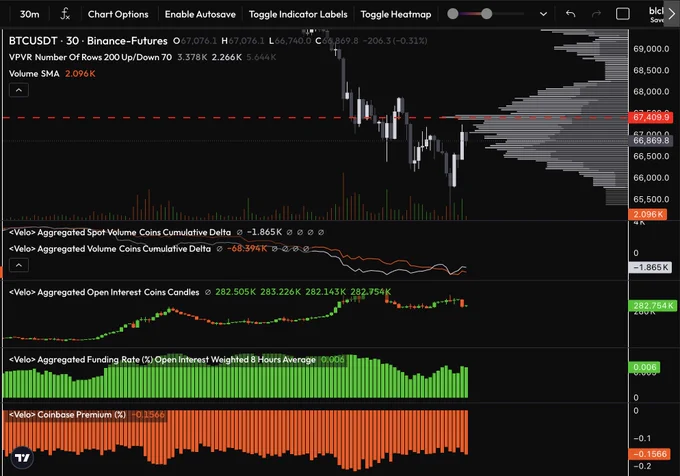
Task: Open the fullscreen square layout icon
Action: [x=623, y=14]
